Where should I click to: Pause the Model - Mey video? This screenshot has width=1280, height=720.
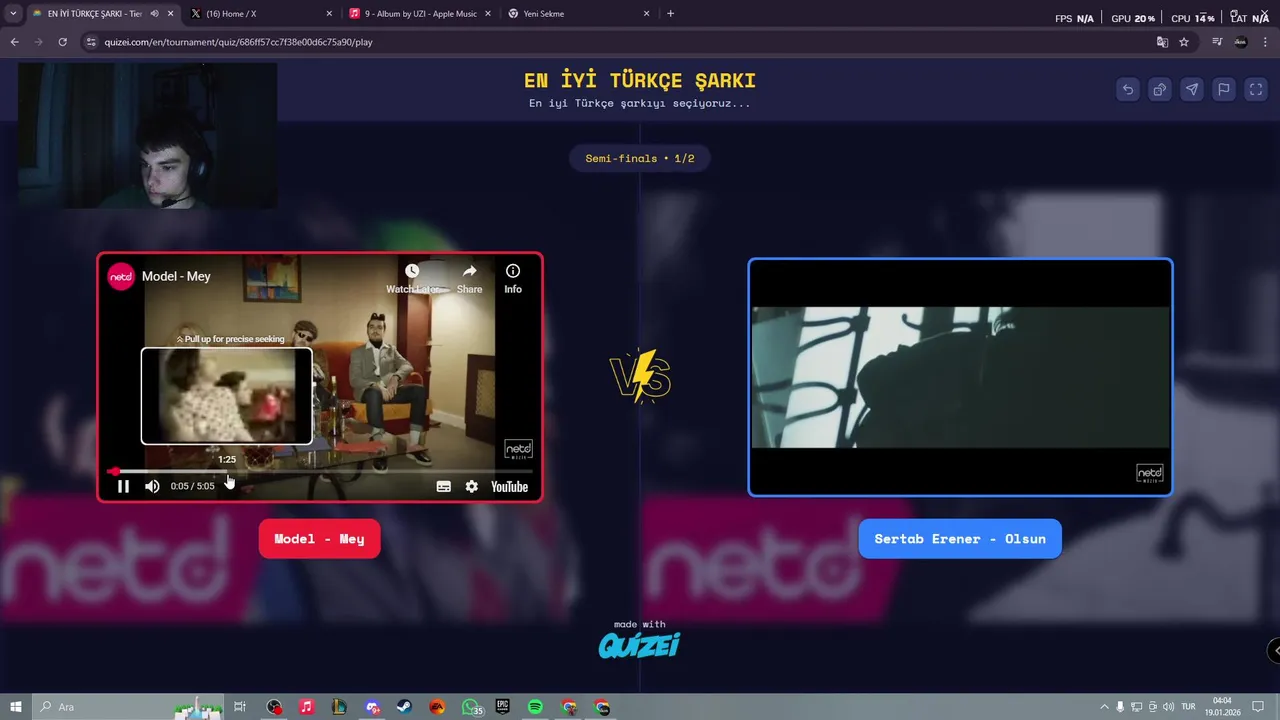pyautogui.click(x=123, y=486)
